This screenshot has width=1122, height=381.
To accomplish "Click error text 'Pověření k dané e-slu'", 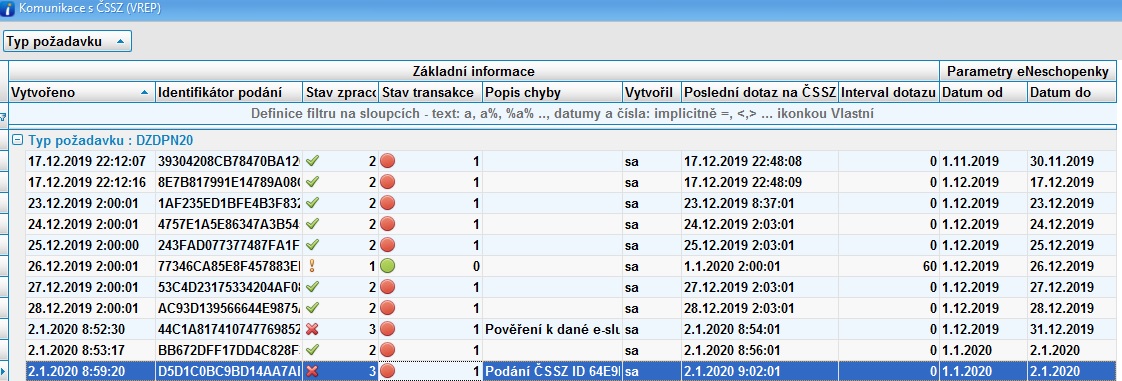I will pyautogui.click(x=552, y=329).
